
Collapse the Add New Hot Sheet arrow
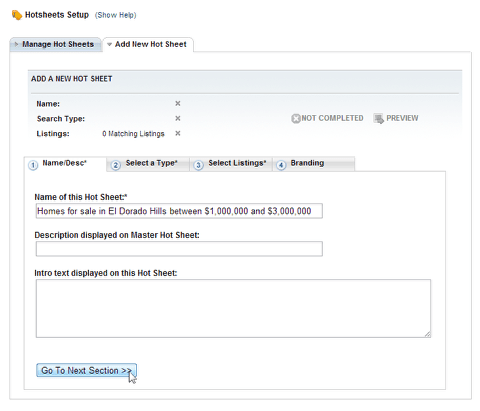109,44
